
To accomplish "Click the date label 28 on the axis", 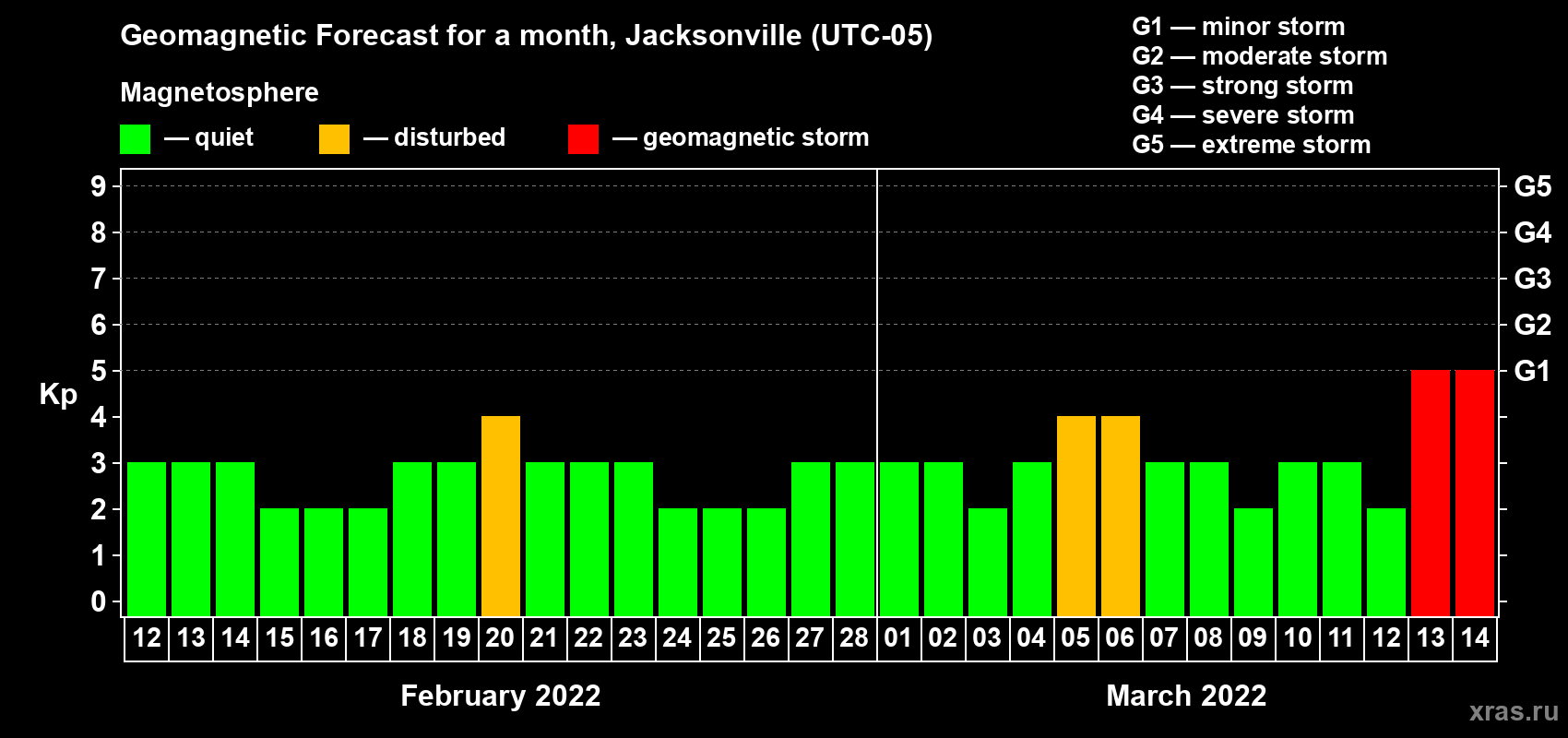I will coord(855,638).
